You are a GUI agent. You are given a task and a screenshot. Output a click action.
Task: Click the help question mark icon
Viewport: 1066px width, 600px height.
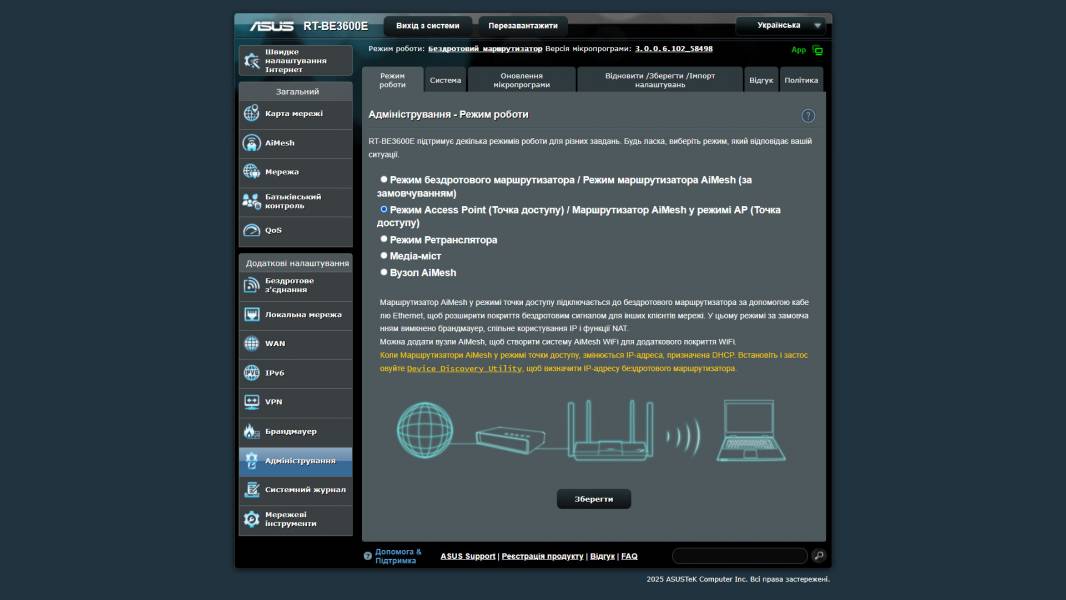point(808,116)
